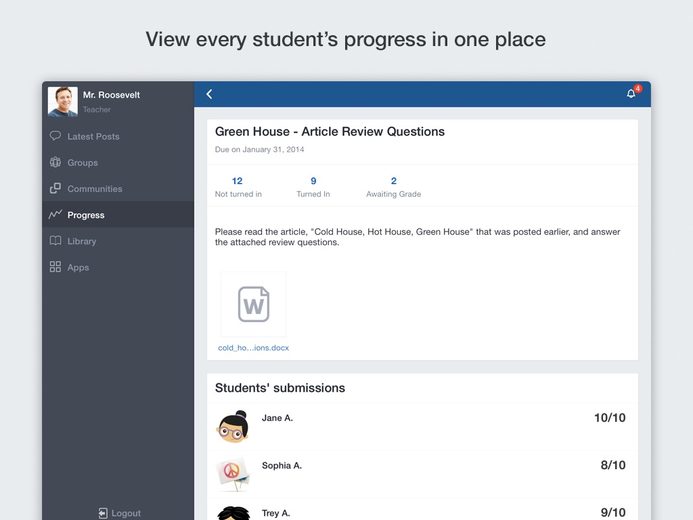
Task: Click the Groups icon in the sidebar
Action: (55, 162)
